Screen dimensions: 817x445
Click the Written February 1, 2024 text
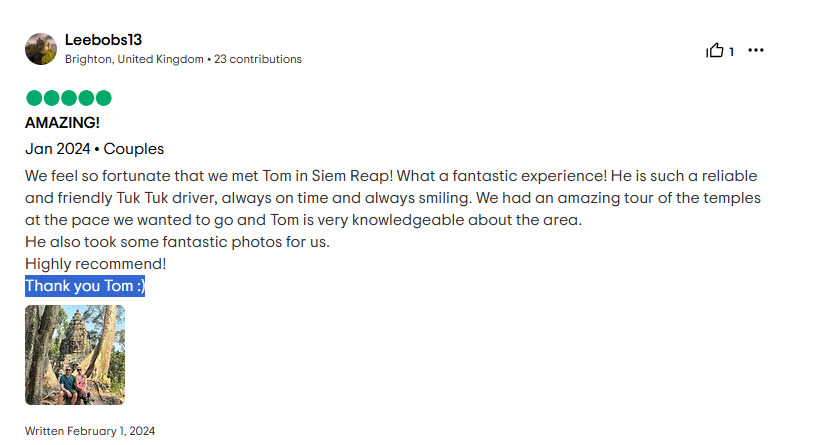(90, 431)
